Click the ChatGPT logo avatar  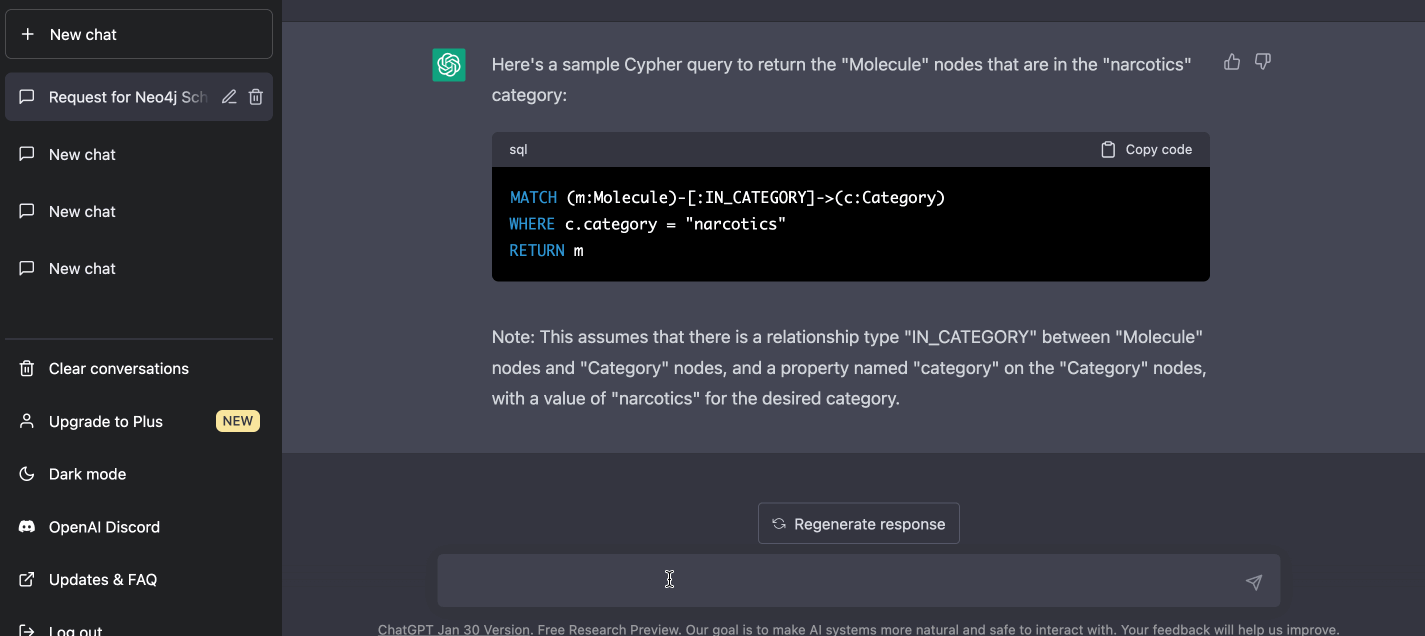pyautogui.click(x=449, y=65)
